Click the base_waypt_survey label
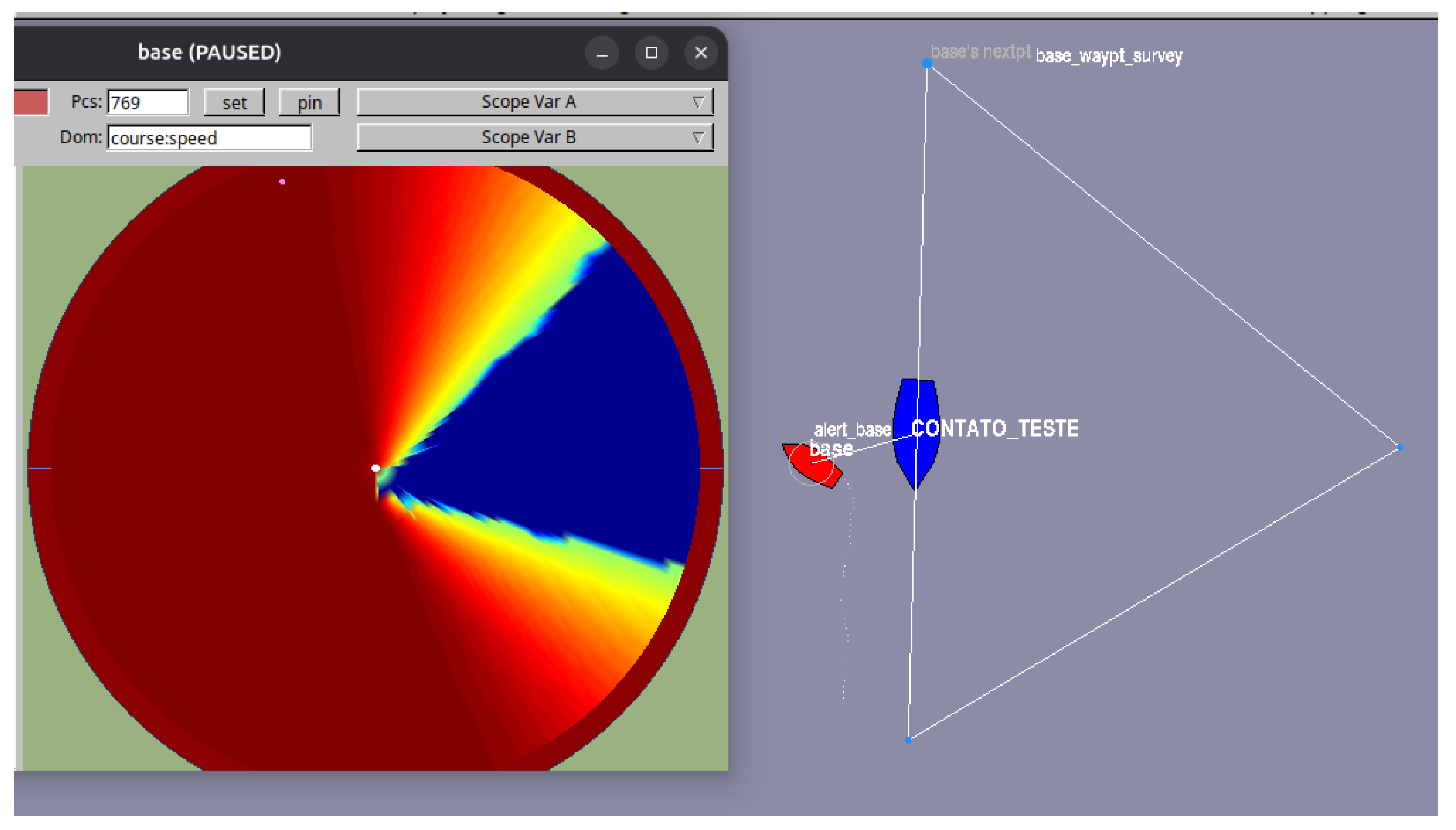The height and width of the screenshot is (830, 1456). 1108,56
